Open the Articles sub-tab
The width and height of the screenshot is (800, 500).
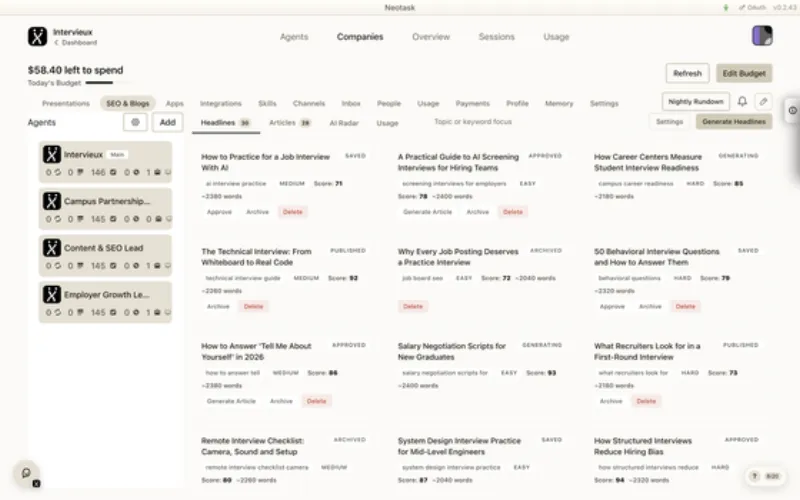(290, 123)
